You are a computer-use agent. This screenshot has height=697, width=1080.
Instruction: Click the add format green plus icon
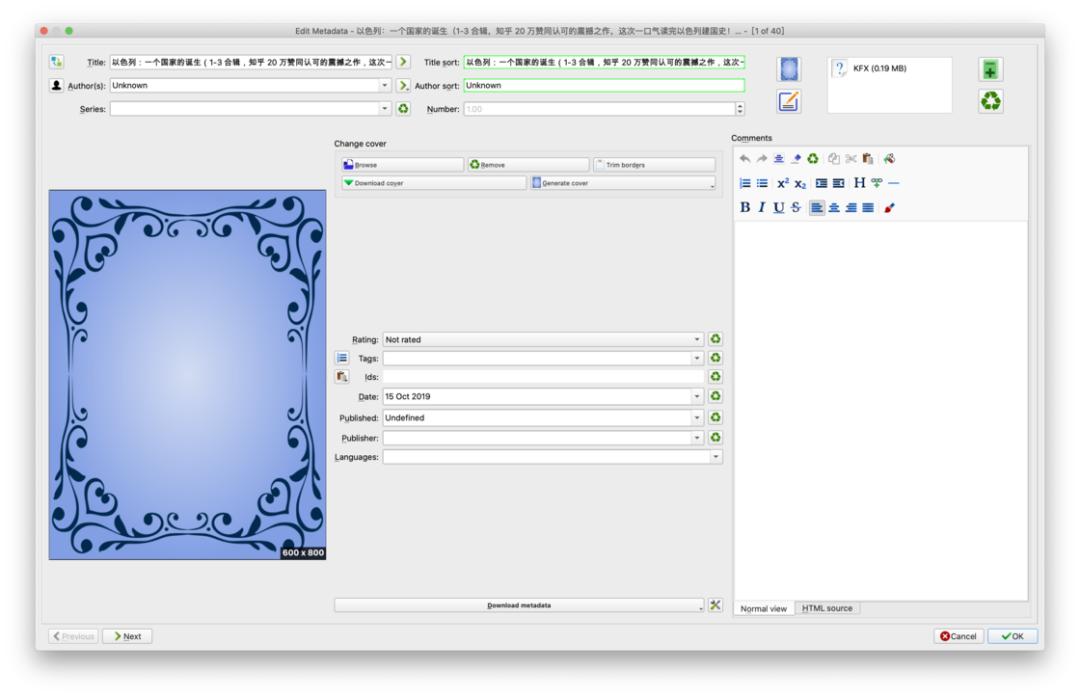[991, 69]
